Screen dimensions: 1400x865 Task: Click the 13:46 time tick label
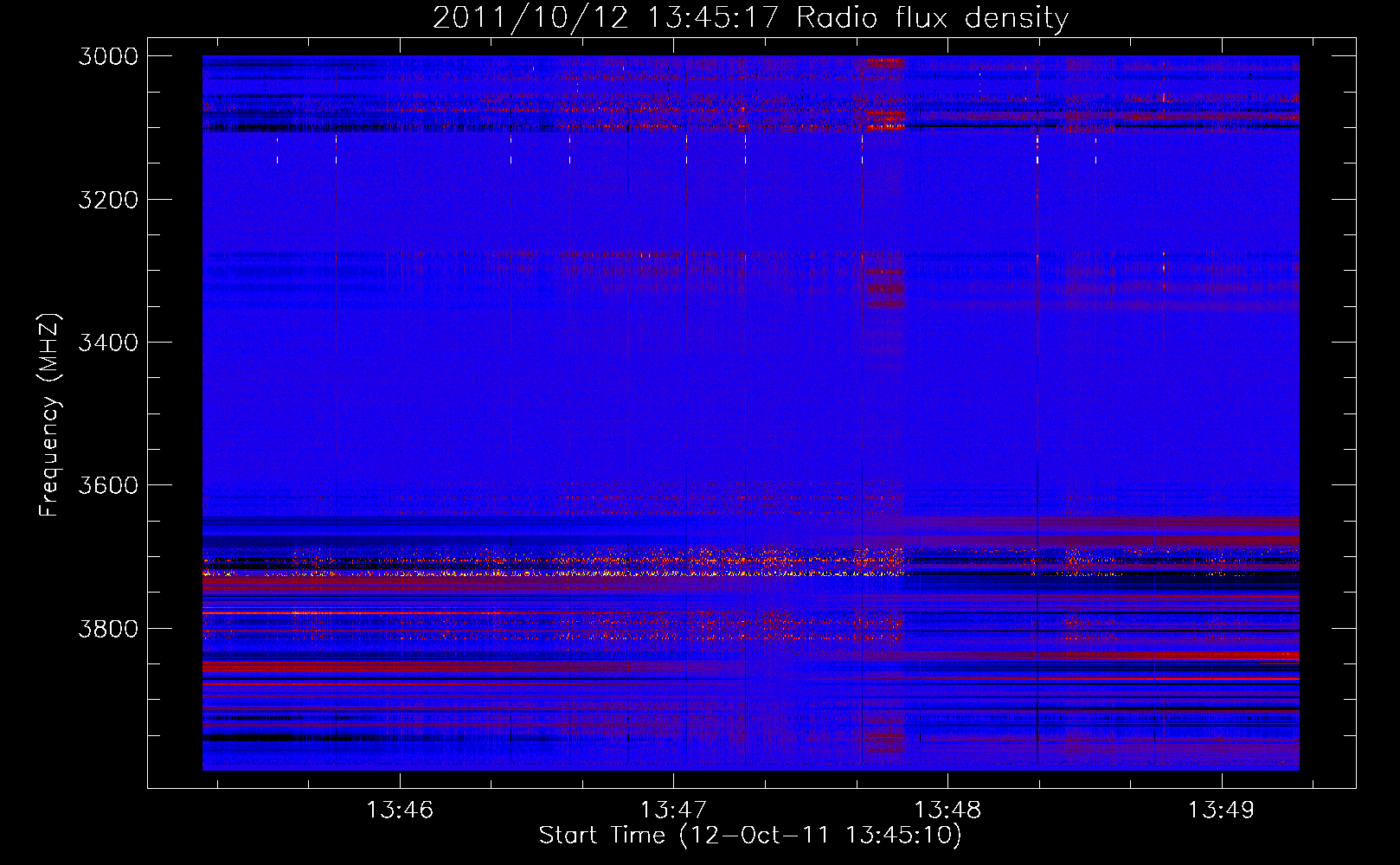[399, 811]
